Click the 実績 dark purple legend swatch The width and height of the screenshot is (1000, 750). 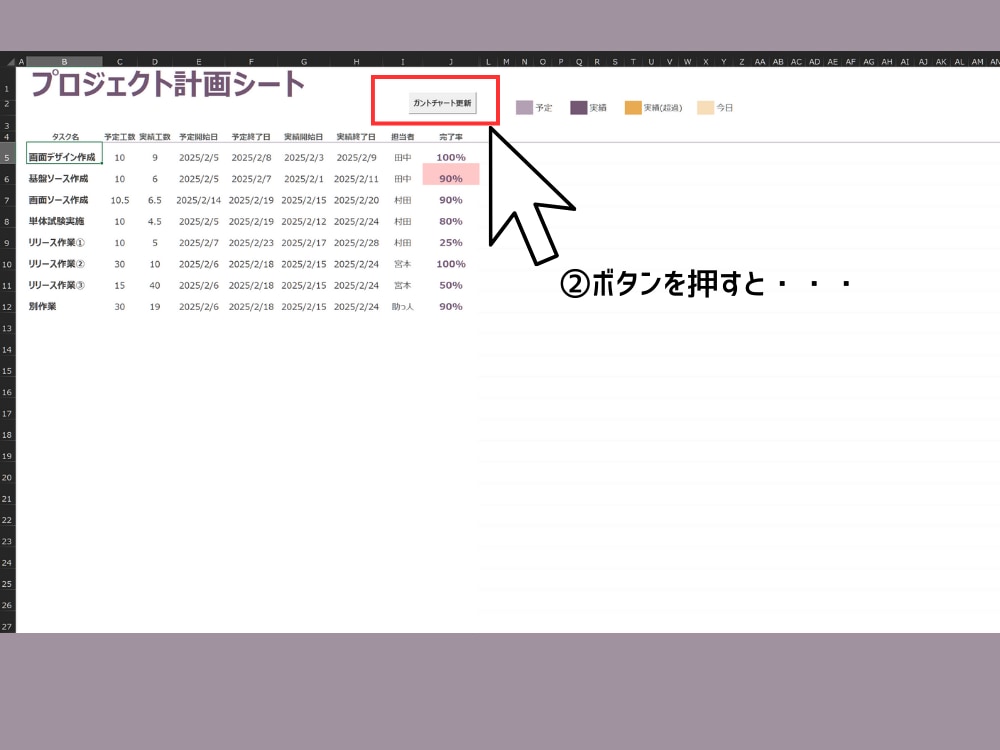(x=578, y=108)
